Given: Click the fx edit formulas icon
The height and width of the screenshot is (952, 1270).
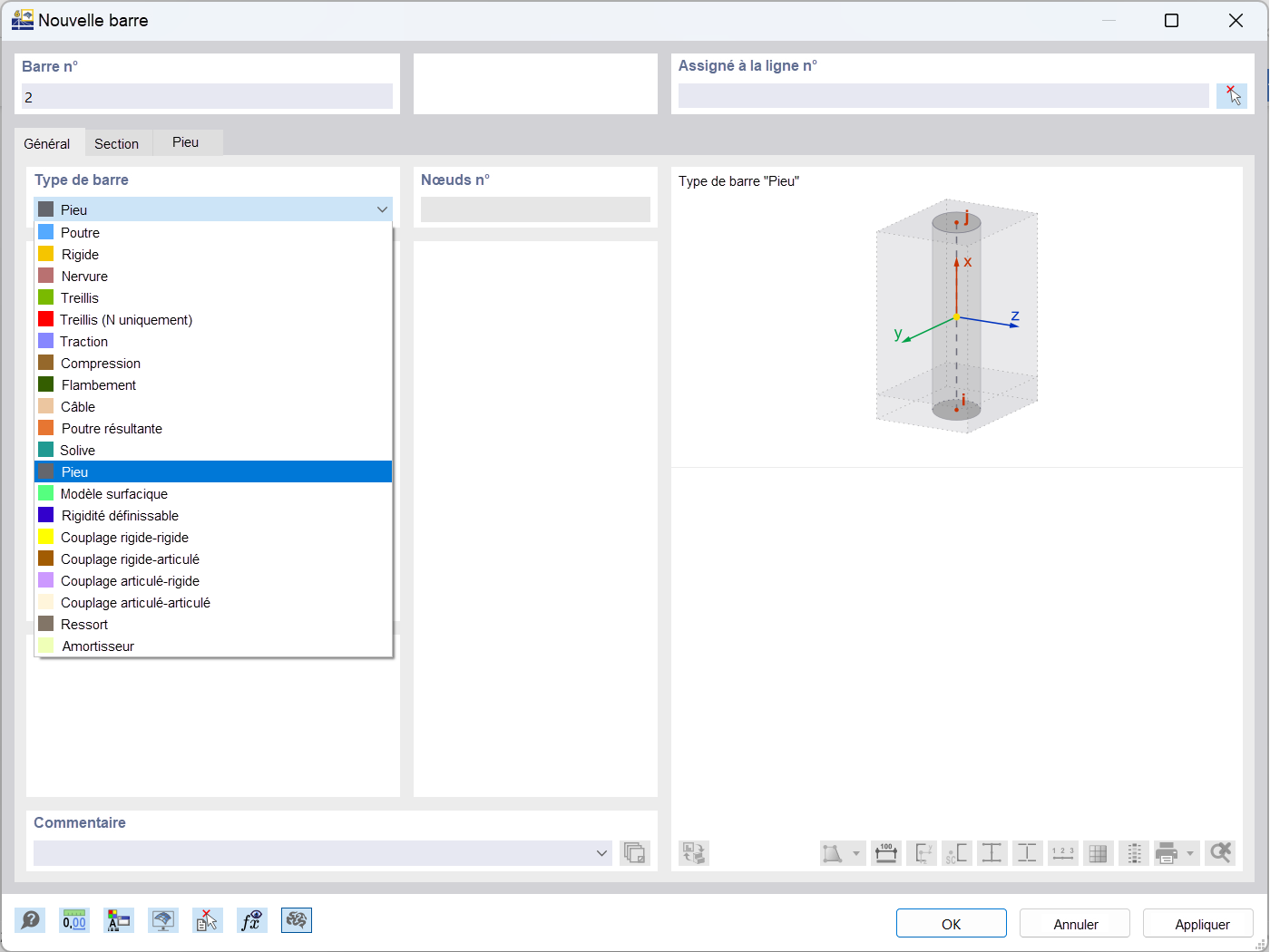Looking at the screenshot, I should [251, 920].
